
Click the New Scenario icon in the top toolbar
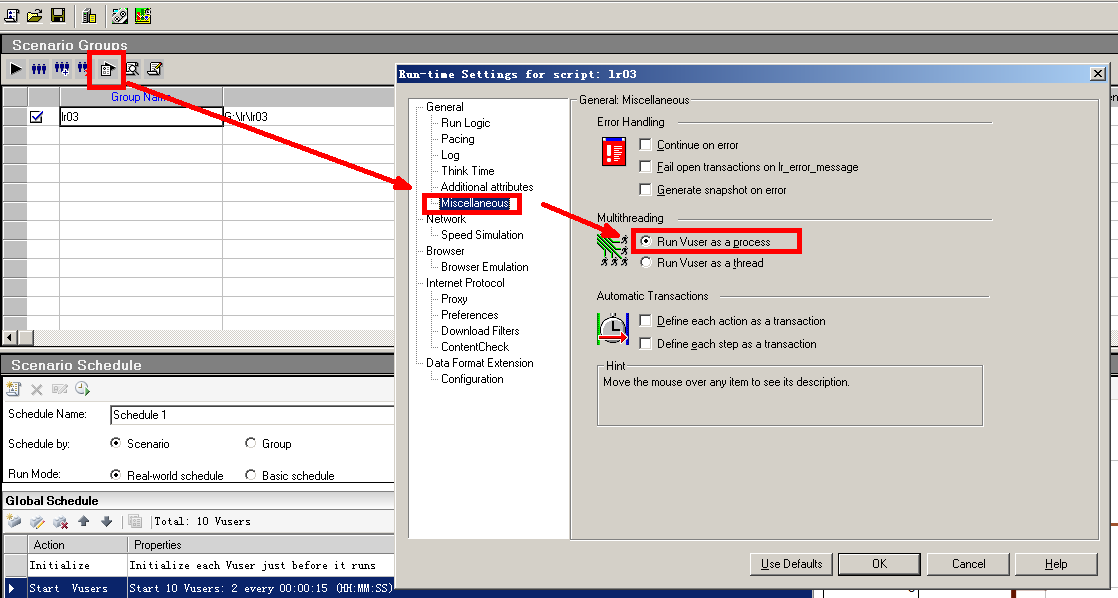[x=12, y=15]
